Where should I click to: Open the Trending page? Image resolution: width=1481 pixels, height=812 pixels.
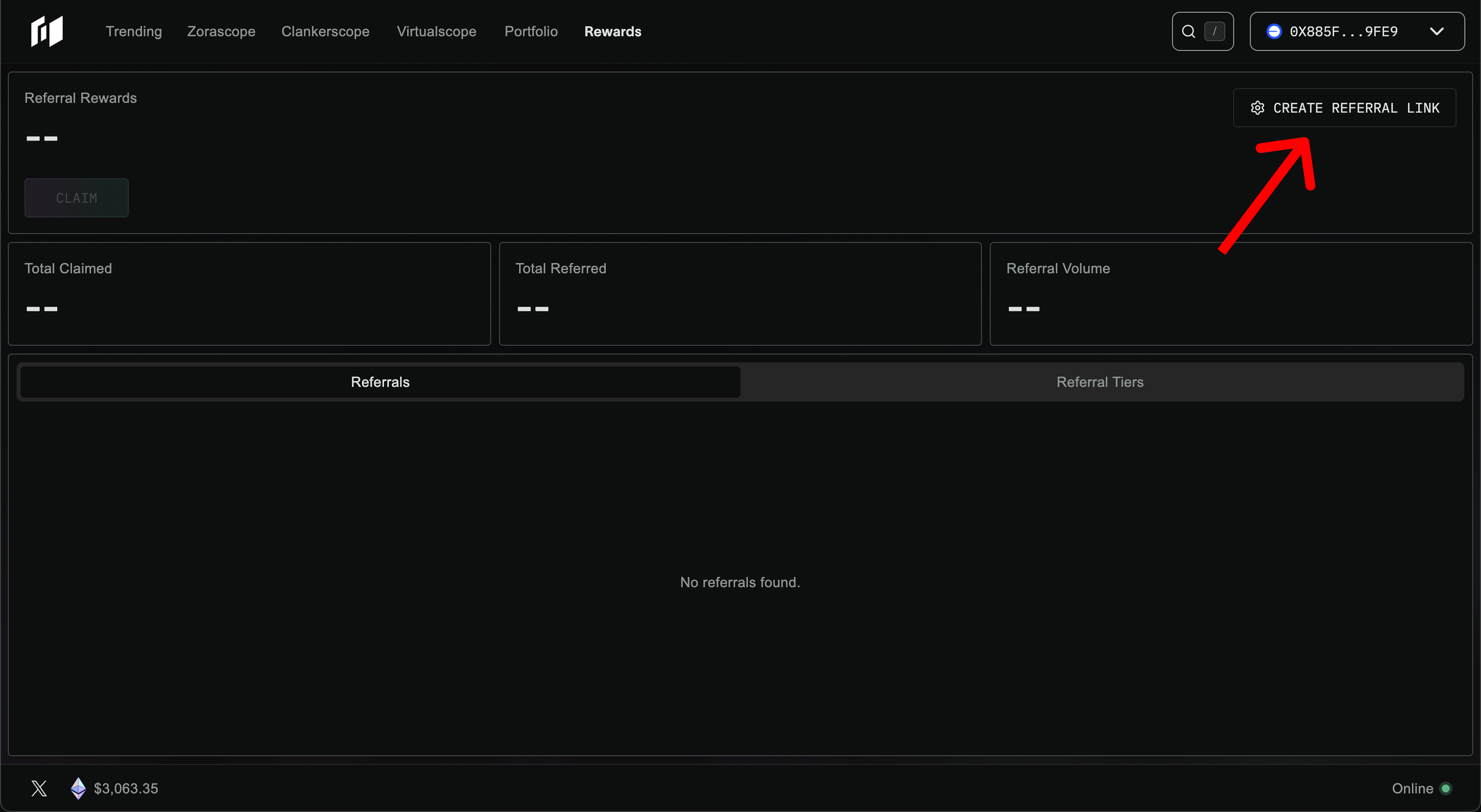pyautogui.click(x=133, y=32)
